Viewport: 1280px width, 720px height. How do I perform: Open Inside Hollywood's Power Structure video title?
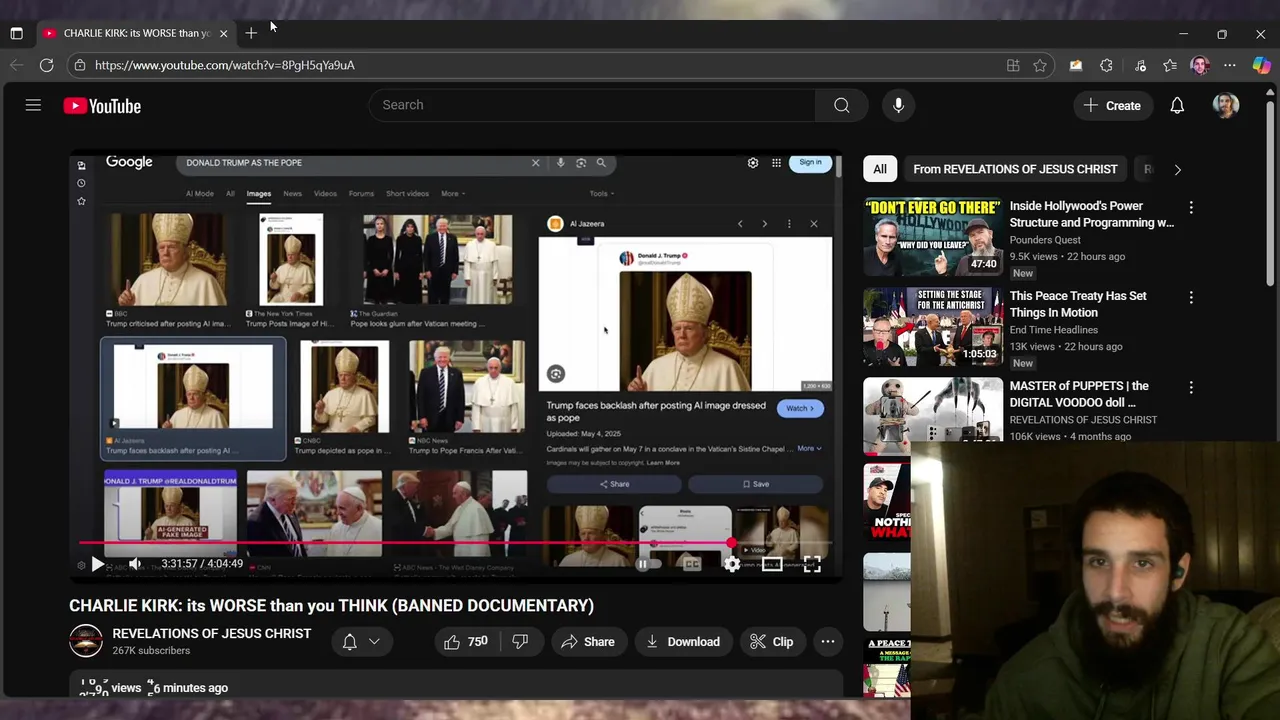click(x=1092, y=214)
